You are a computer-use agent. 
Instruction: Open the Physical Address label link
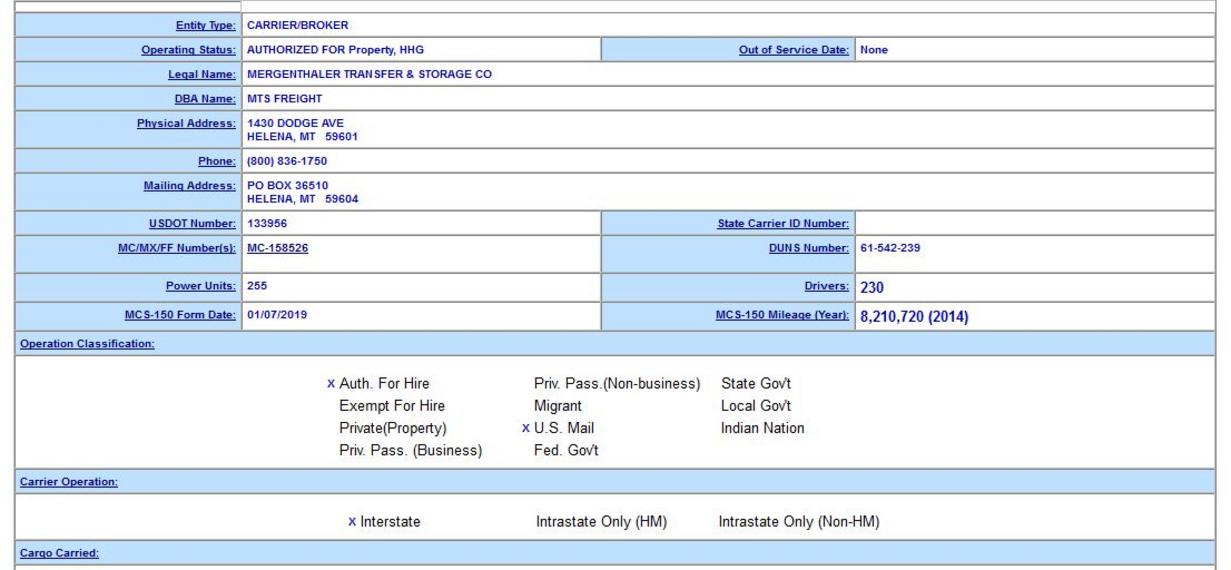click(x=187, y=123)
